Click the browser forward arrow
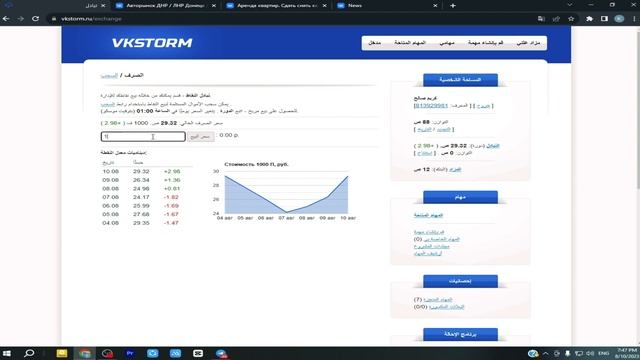The width and height of the screenshot is (640, 360). tap(20, 19)
